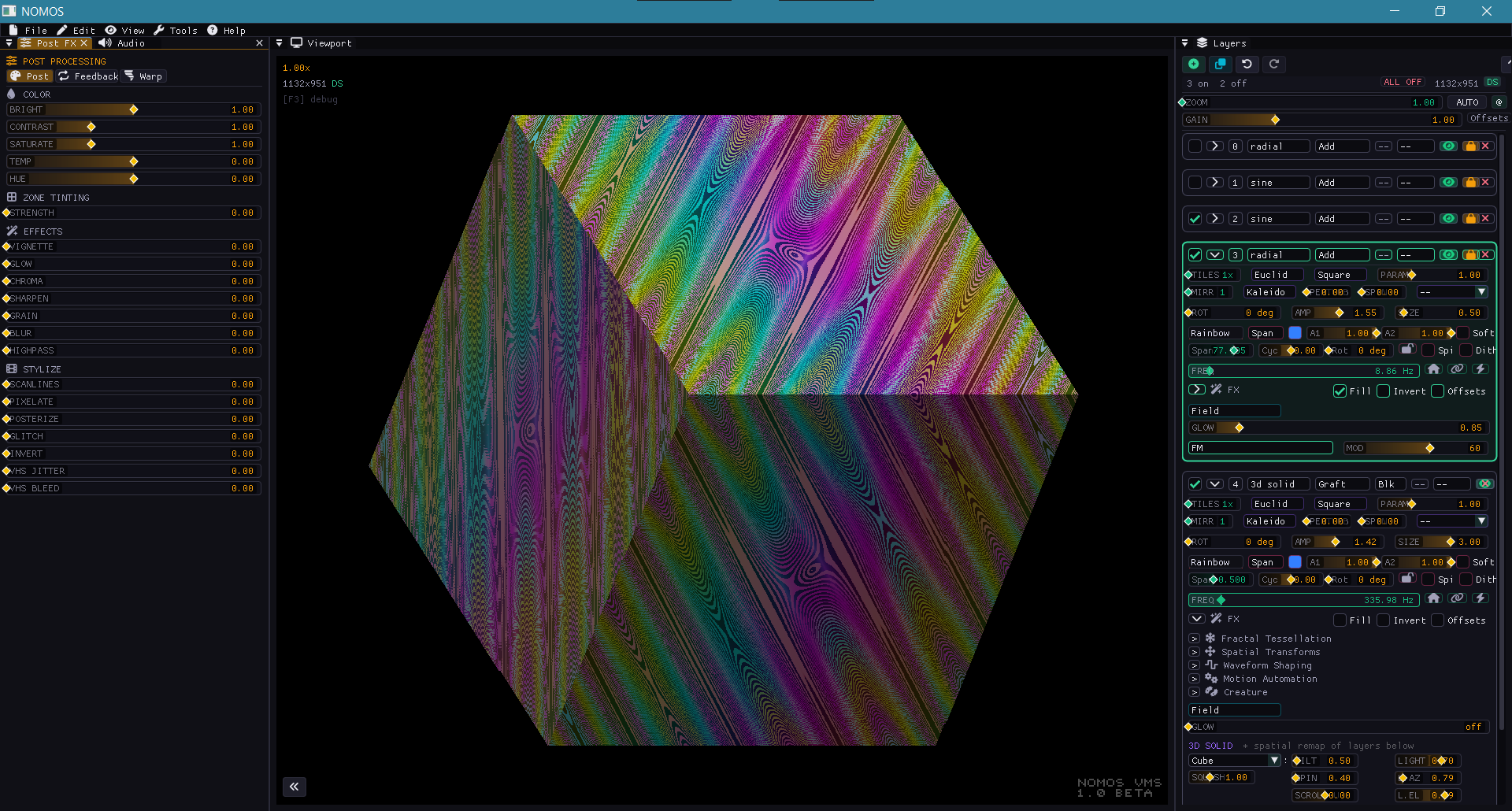Undo the last action
The image size is (1512, 811).
coord(1247,65)
